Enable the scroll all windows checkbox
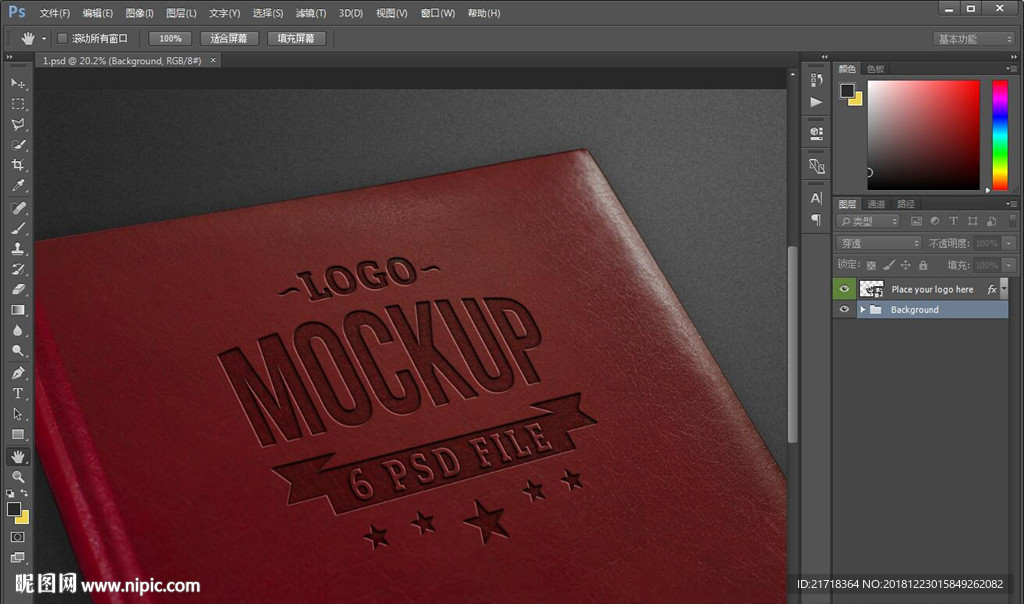The width and height of the screenshot is (1024, 604). point(62,38)
